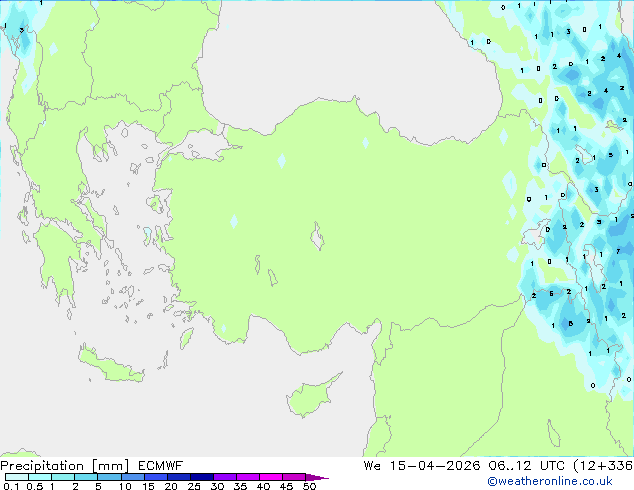This screenshot has width=634, height=490.
Task: Click the legend value label '20'
Action: [171, 486]
